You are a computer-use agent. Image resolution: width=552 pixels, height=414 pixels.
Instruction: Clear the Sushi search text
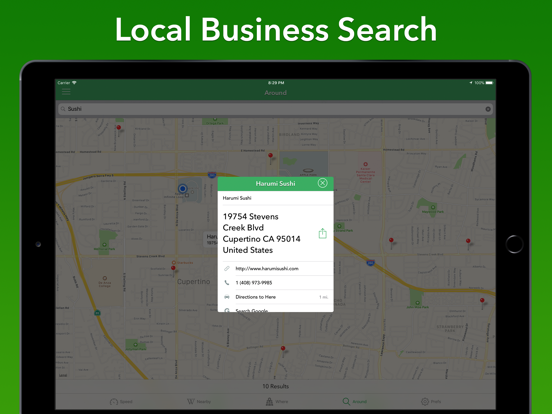point(488,109)
